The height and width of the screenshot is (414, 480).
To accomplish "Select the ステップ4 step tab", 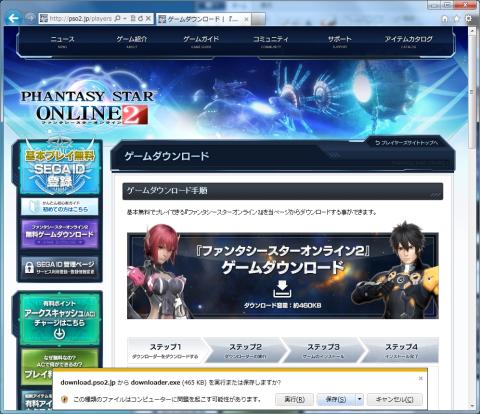I will coord(401,350).
